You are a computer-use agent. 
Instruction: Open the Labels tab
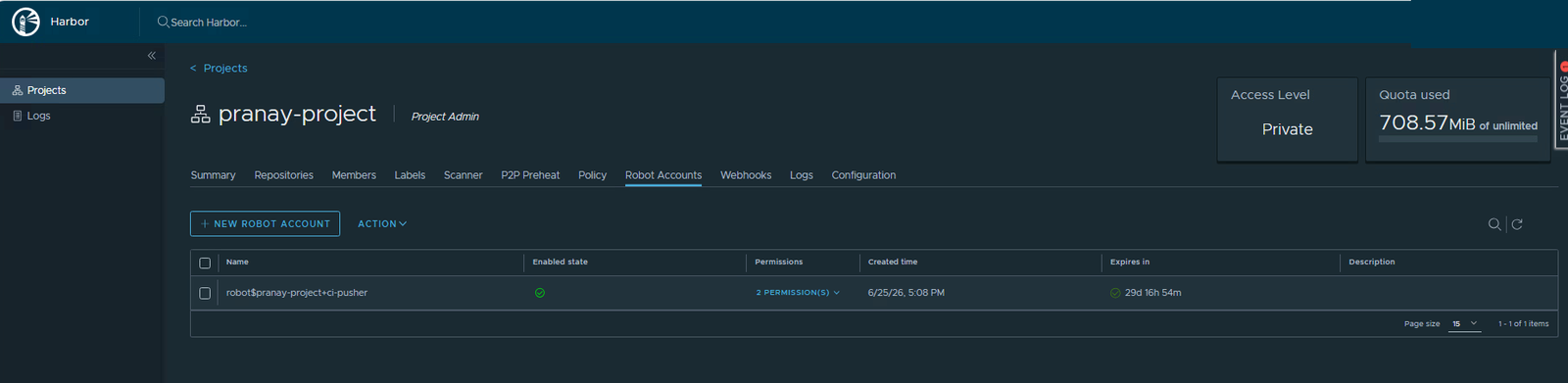pyautogui.click(x=410, y=175)
